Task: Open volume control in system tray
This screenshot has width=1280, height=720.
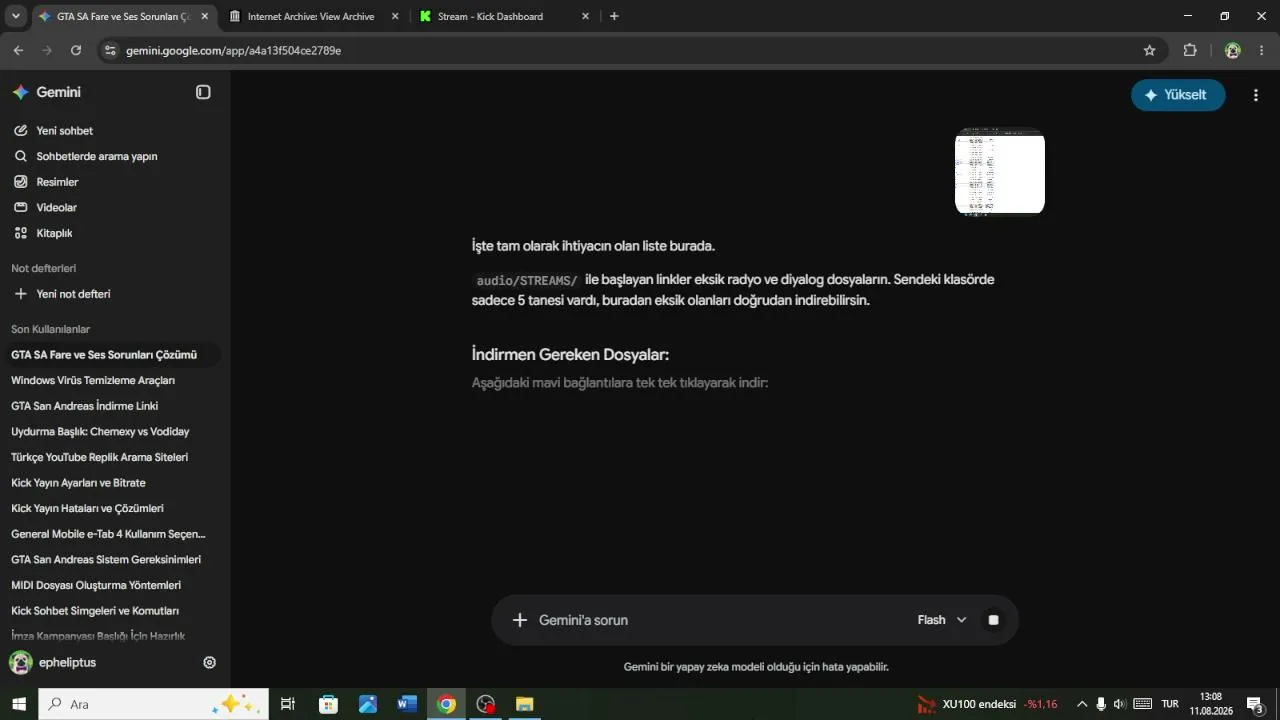Action: coord(1120,704)
